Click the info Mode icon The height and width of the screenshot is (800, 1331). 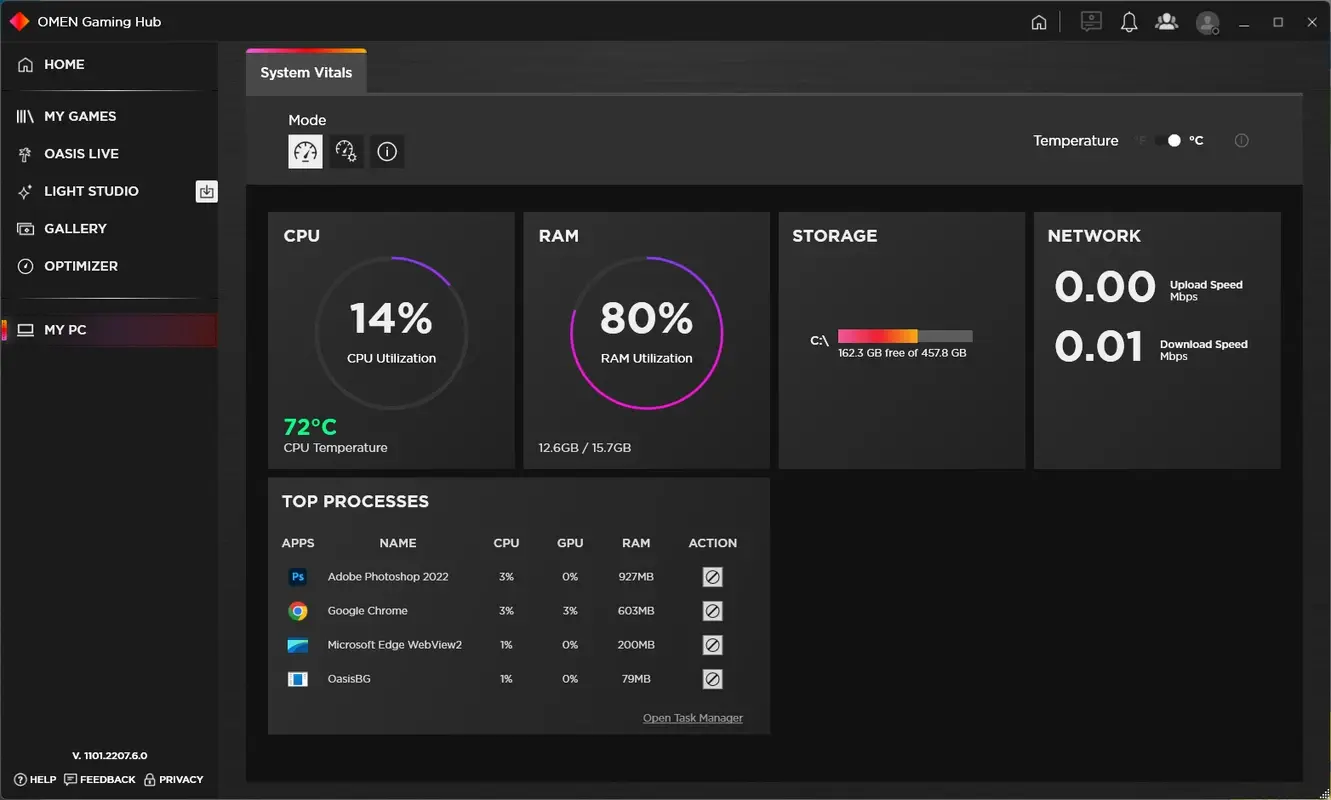click(387, 151)
